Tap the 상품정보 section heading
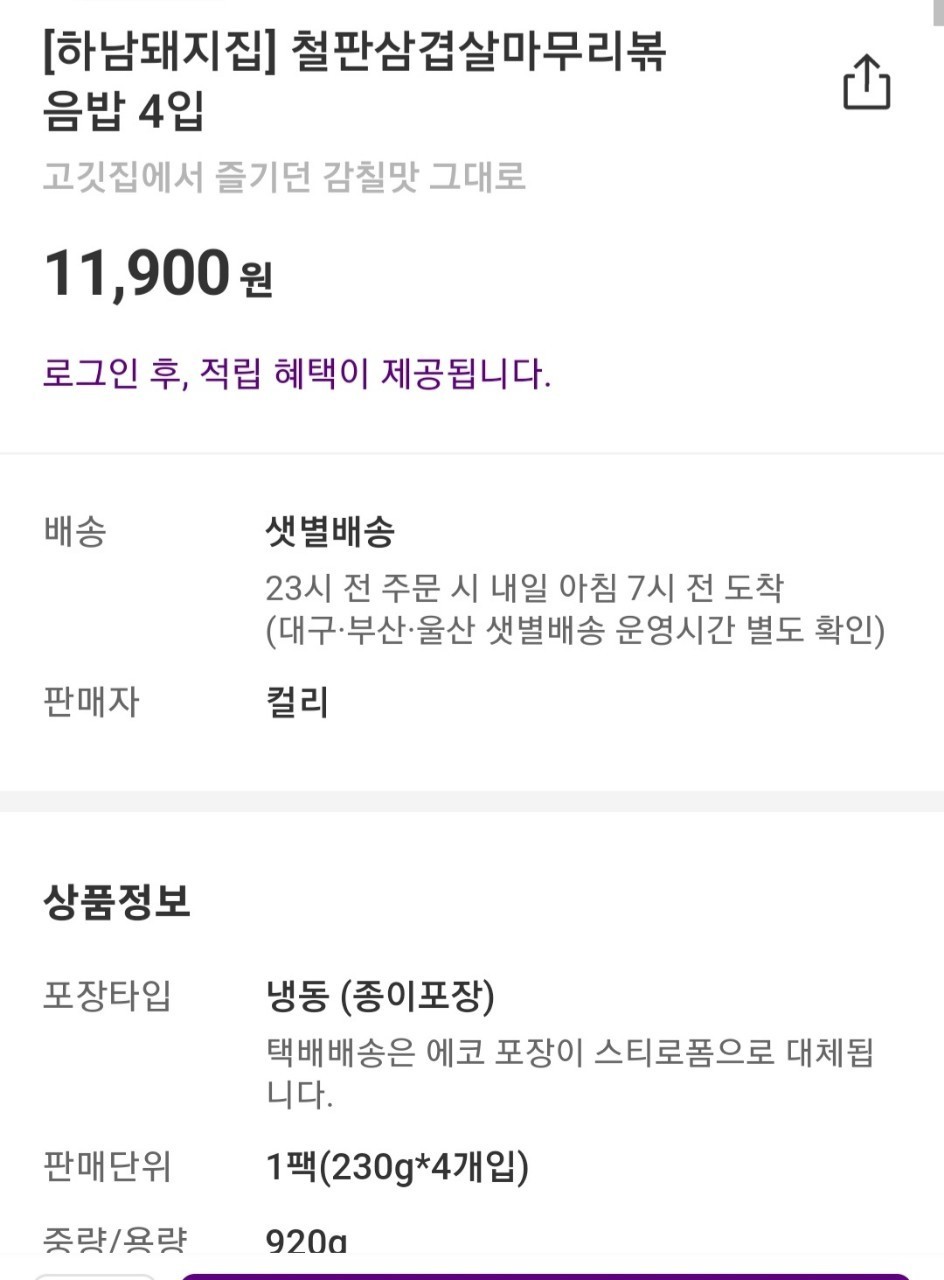Screen dimensions: 944x1280 (x=117, y=903)
